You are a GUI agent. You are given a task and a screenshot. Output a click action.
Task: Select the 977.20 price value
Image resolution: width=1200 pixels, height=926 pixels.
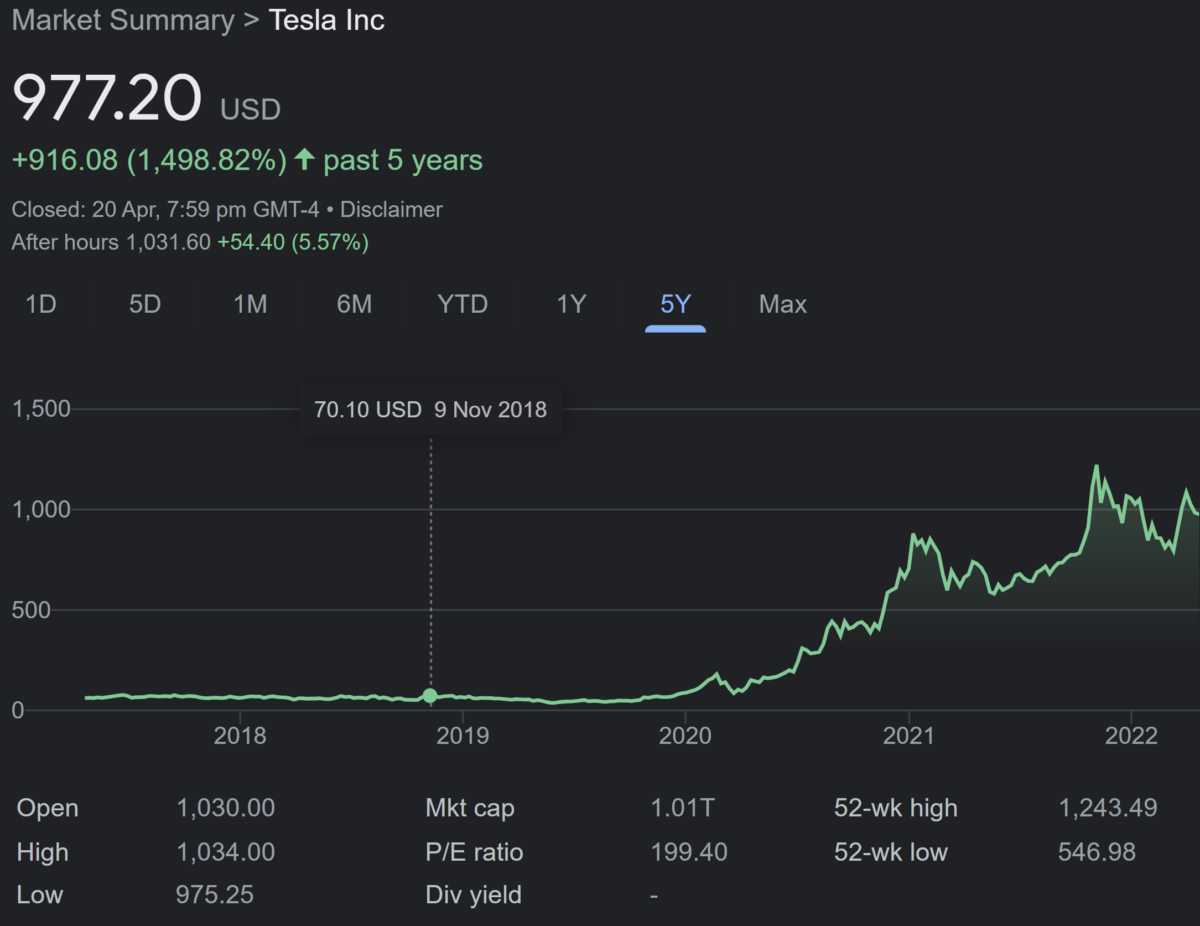pos(107,98)
